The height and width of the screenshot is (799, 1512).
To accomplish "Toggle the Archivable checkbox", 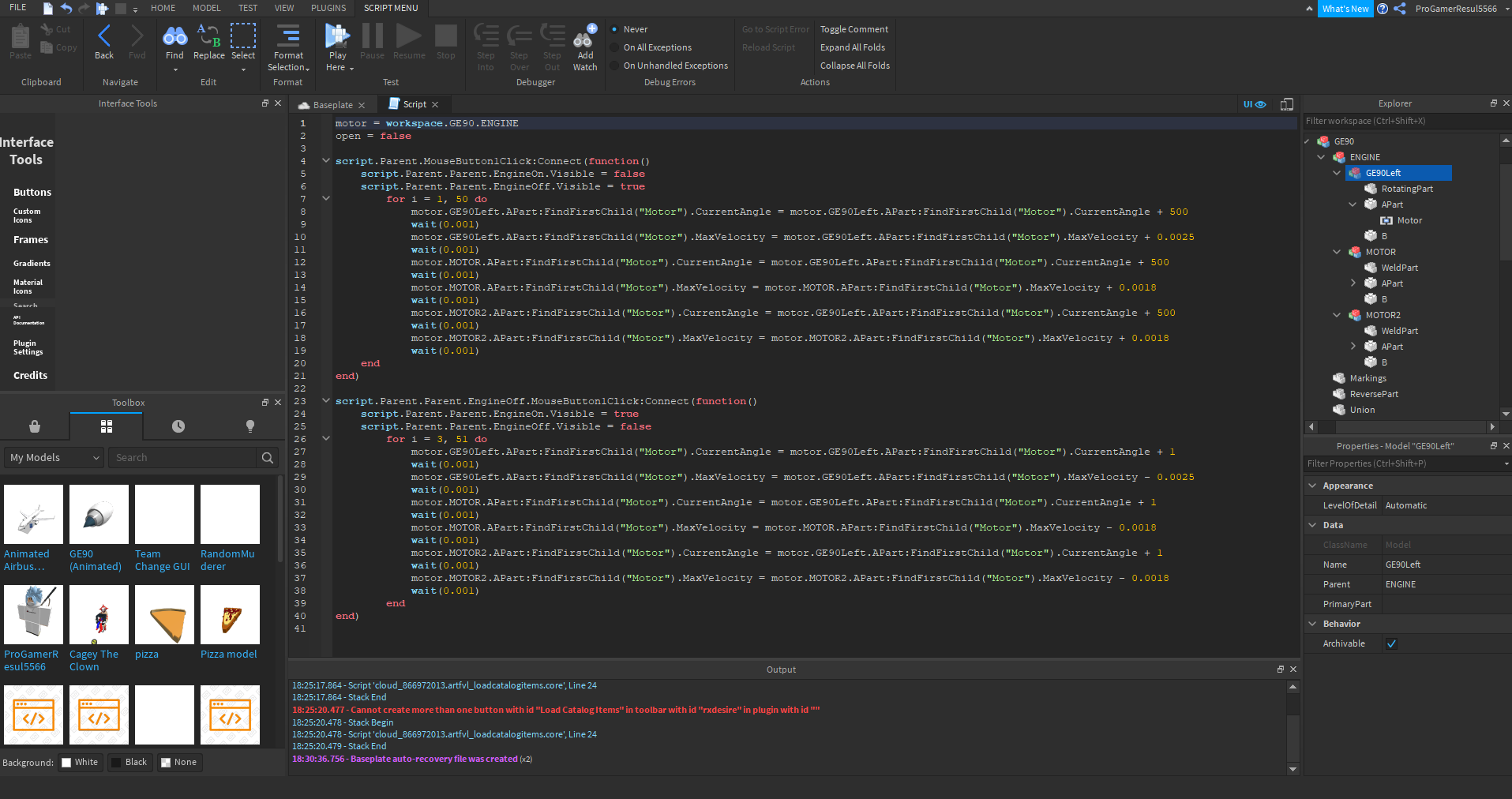I will [1391, 643].
